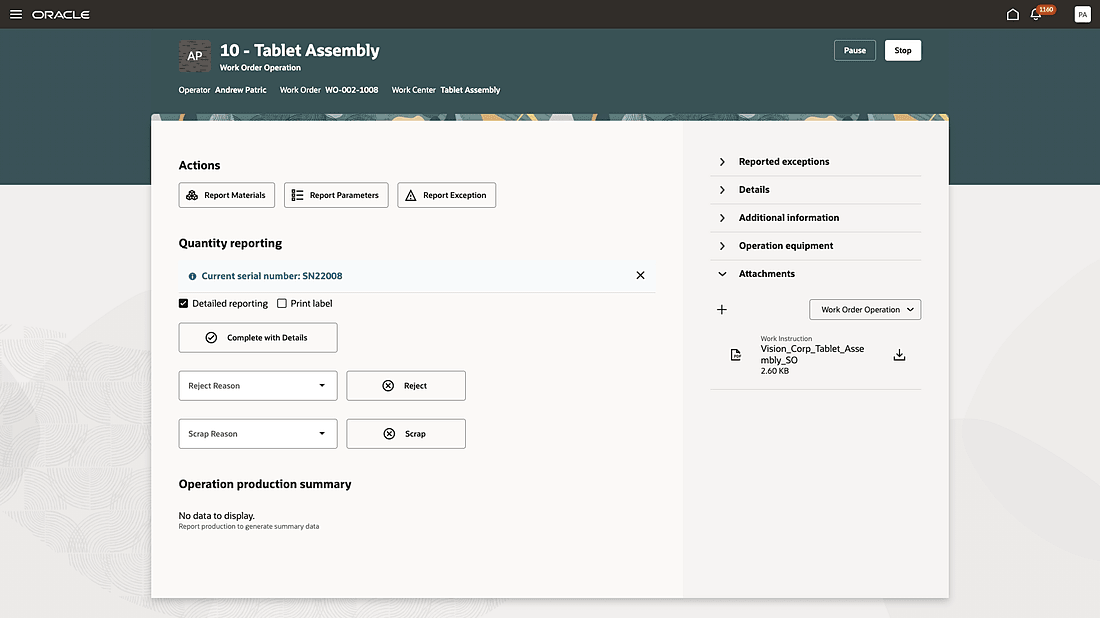This screenshot has height=618, width=1100.
Task: Open the PA user profile avatar
Action: click(1082, 14)
